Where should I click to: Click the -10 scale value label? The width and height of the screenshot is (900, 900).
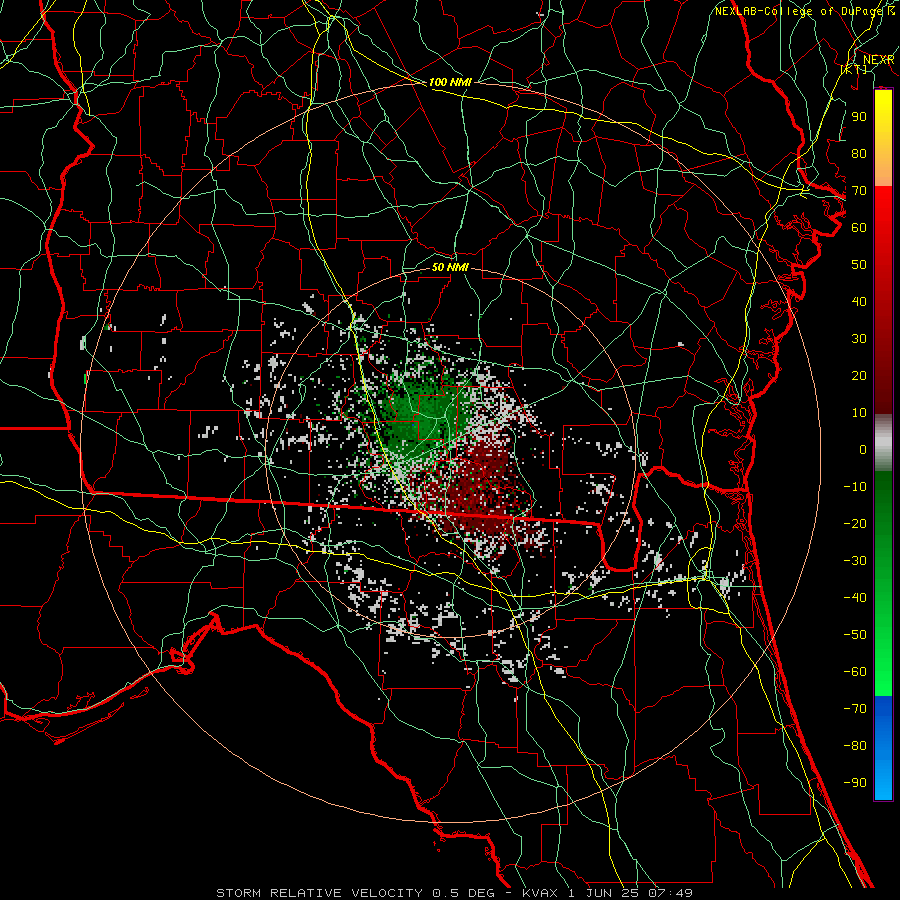pyautogui.click(x=855, y=487)
